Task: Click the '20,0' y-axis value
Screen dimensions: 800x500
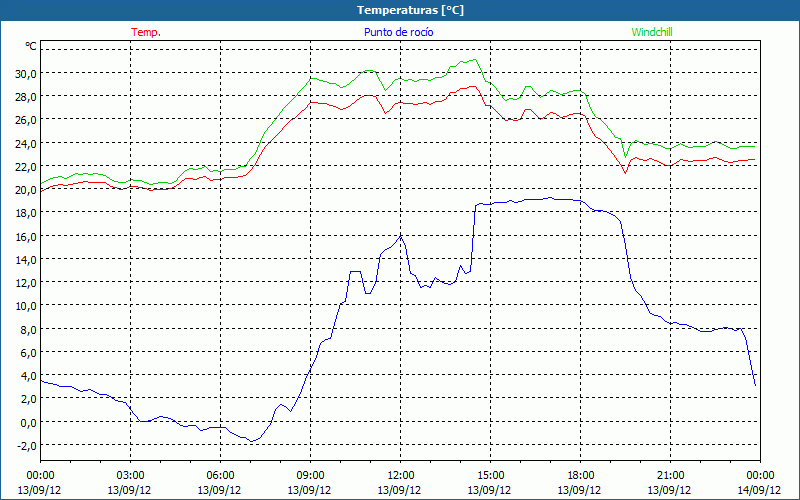Action: (x=26, y=190)
